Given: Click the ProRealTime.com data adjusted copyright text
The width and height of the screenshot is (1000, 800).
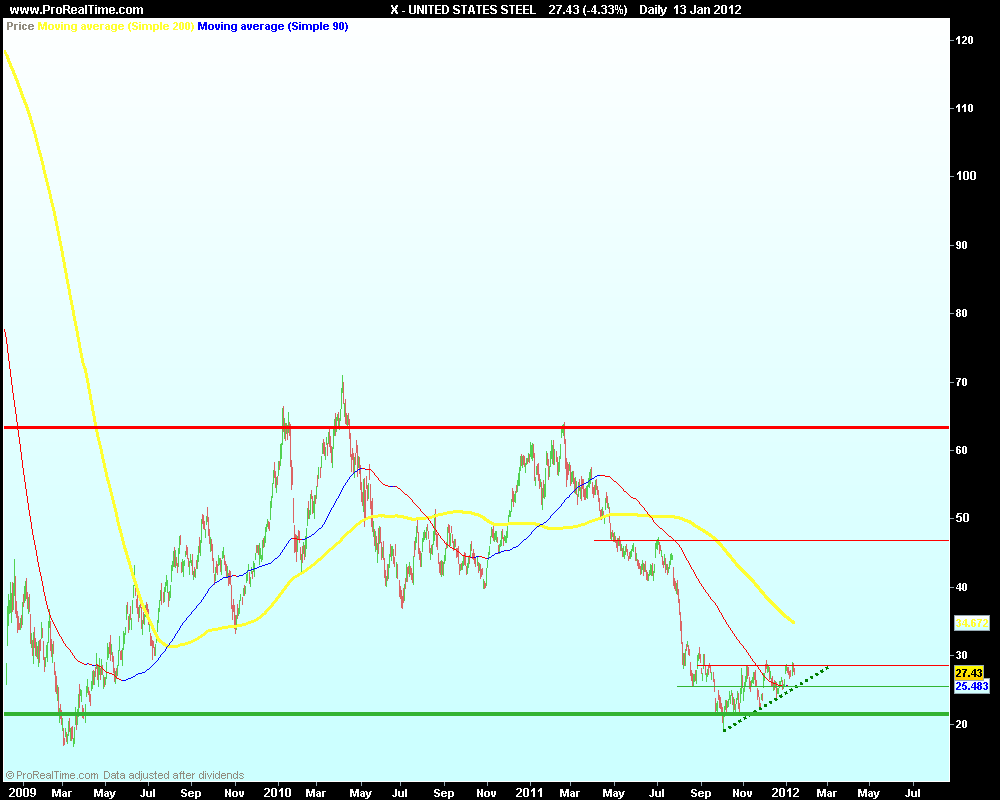Looking at the screenshot, I should [x=125, y=775].
